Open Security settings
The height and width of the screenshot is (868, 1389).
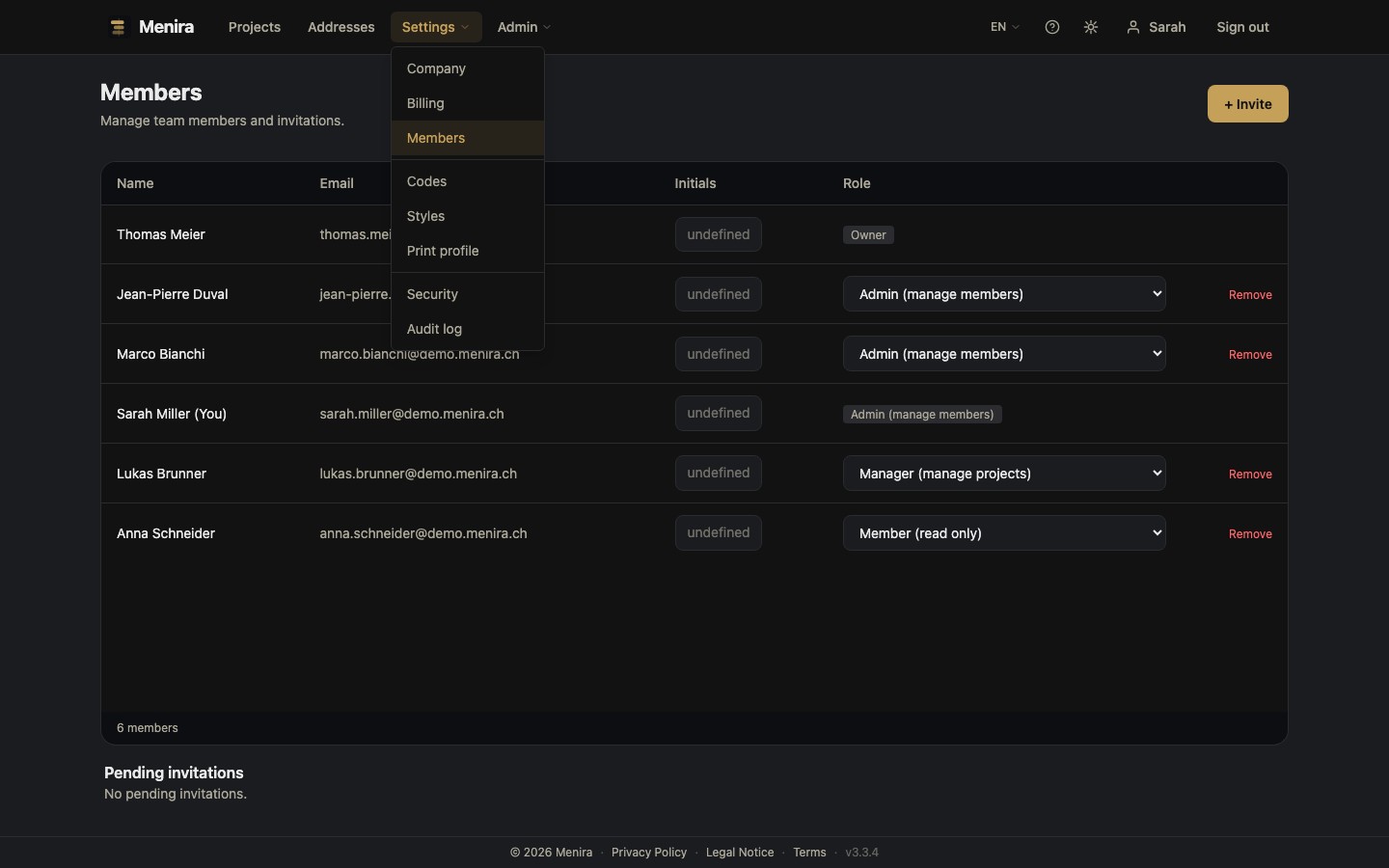click(x=468, y=294)
